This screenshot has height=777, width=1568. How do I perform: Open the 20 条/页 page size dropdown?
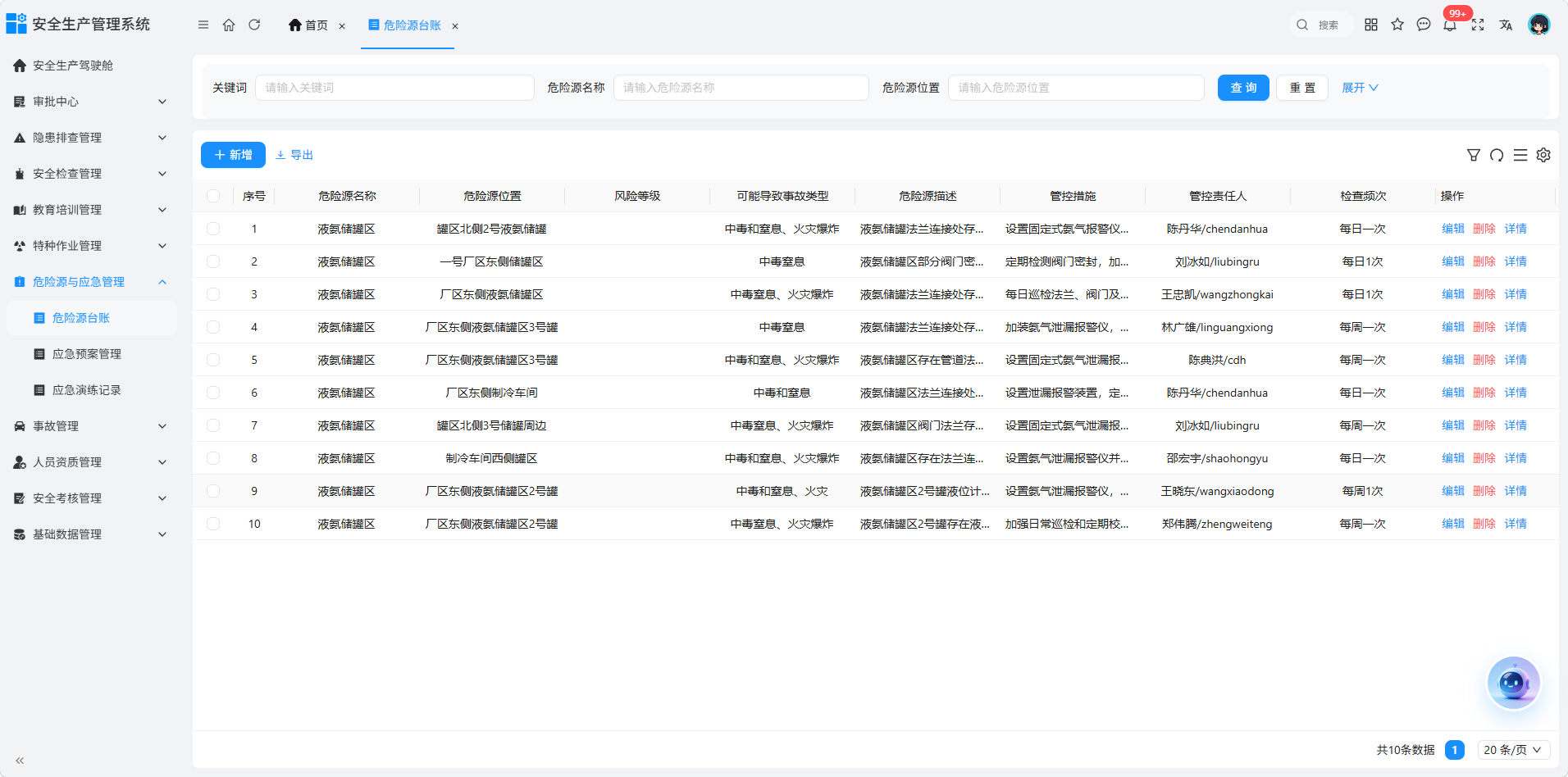(x=1513, y=750)
